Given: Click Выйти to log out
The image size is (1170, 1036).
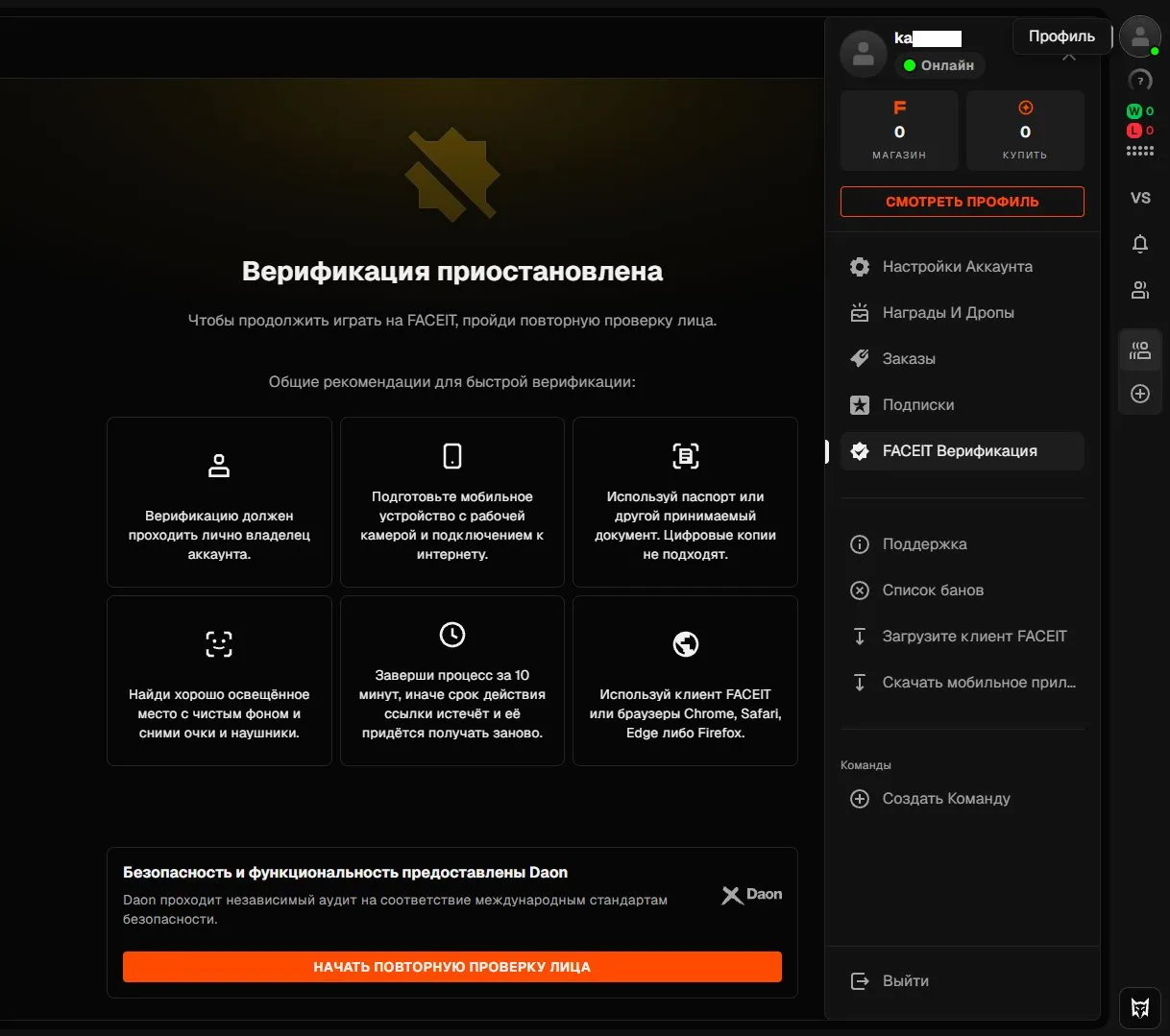Looking at the screenshot, I should click(x=963, y=981).
